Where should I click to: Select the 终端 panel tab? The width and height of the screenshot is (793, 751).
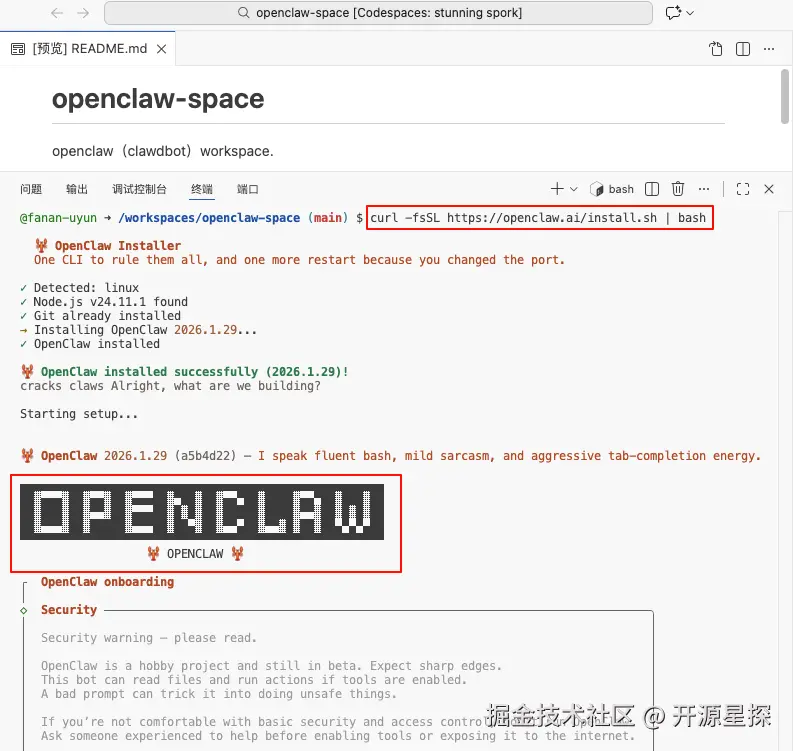202,189
